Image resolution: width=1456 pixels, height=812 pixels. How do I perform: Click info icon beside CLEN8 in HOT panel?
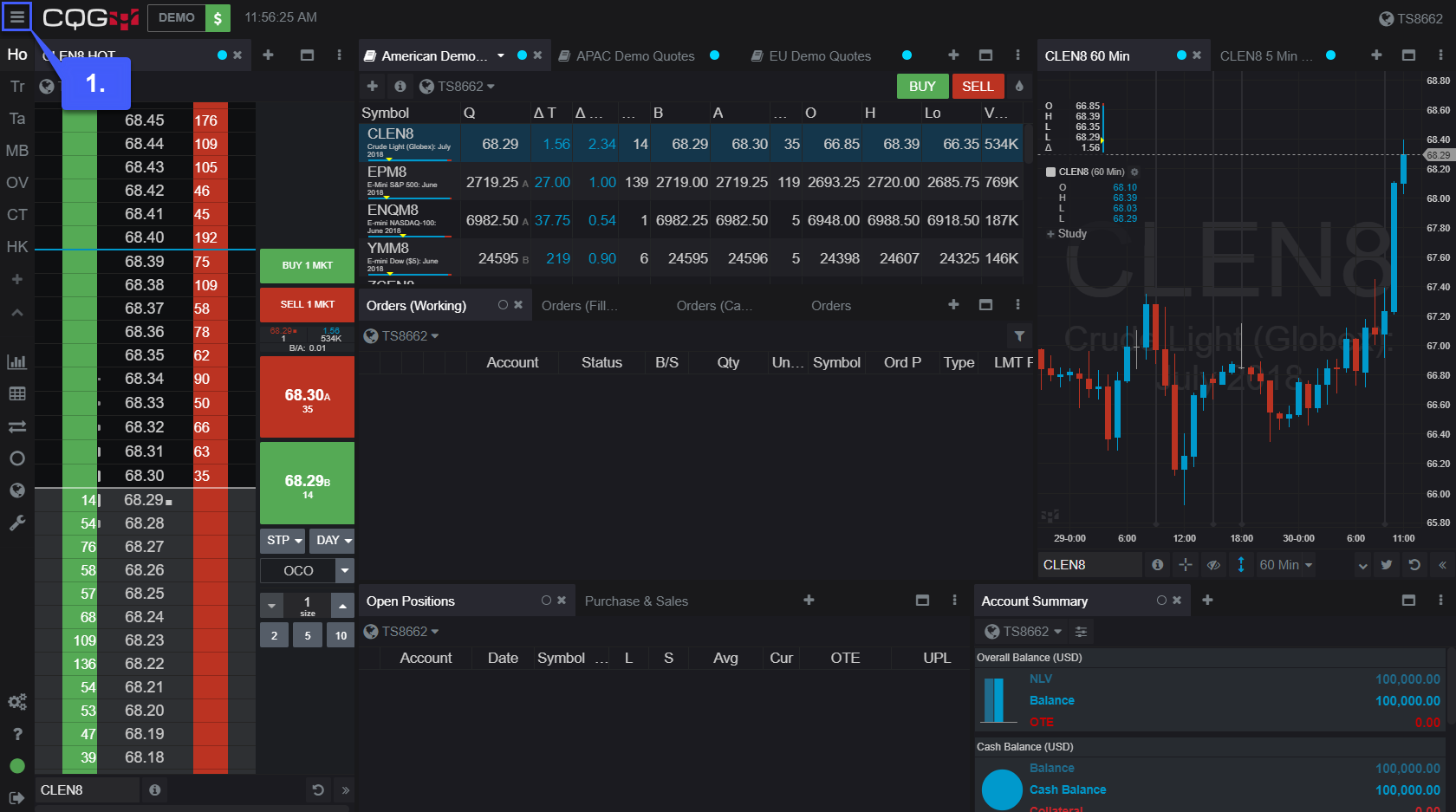(x=154, y=790)
